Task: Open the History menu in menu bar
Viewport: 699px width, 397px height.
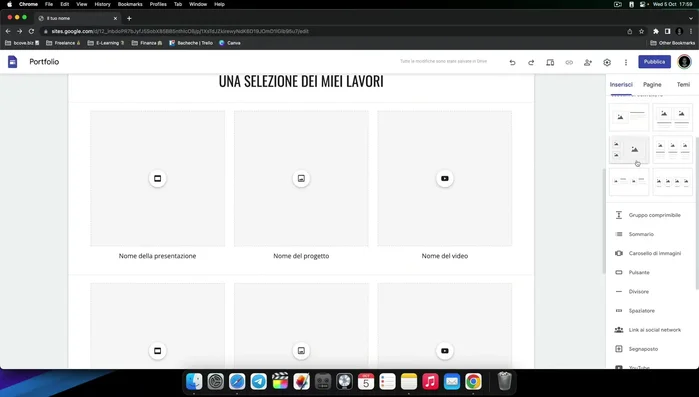Action: 103,4
